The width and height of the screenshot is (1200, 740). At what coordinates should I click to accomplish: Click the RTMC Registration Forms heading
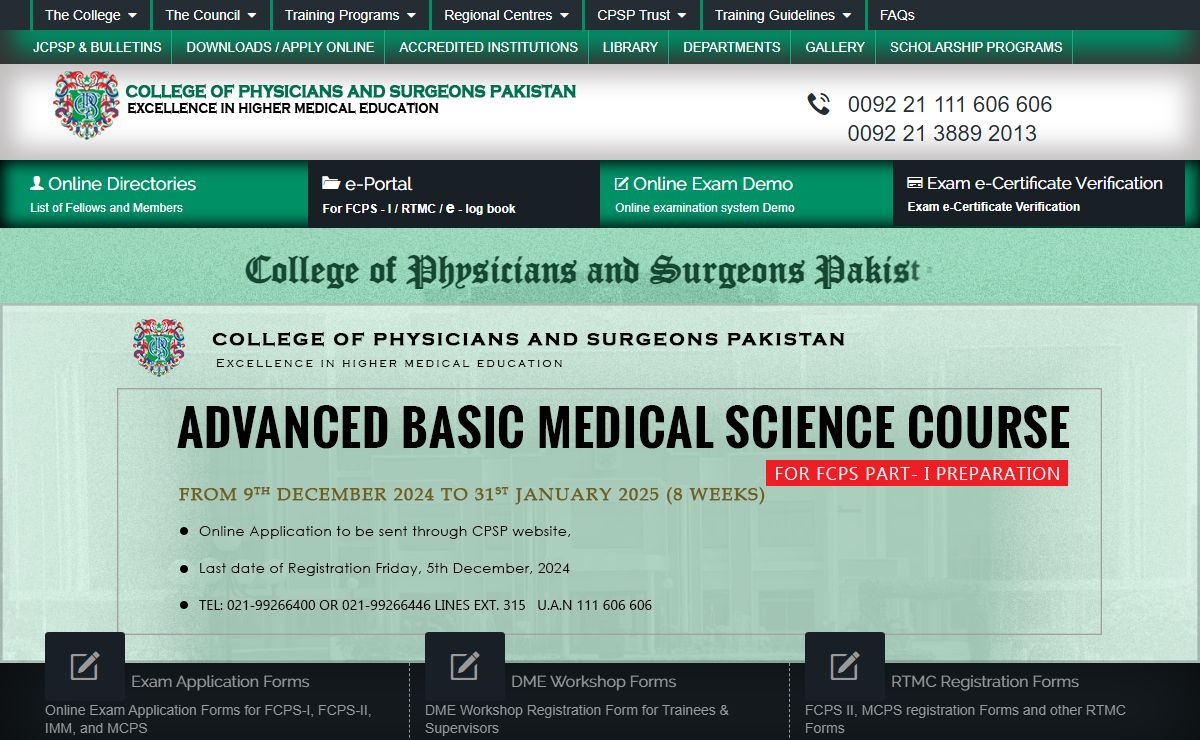(985, 682)
